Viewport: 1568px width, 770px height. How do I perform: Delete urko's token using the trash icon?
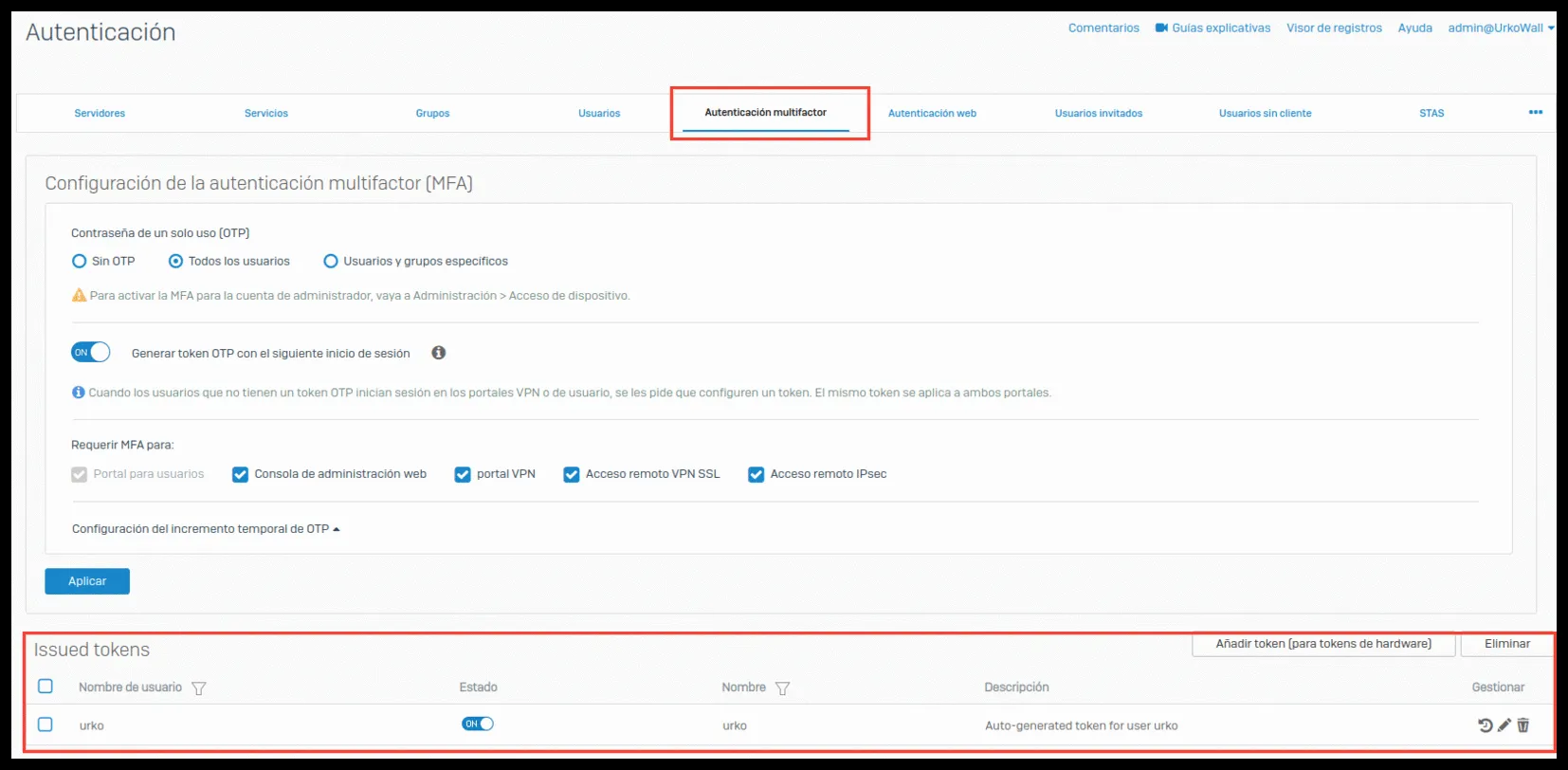click(1523, 725)
